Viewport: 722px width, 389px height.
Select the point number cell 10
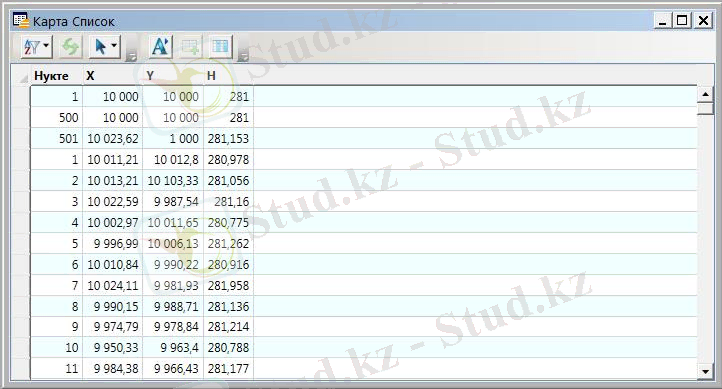coord(57,348)
